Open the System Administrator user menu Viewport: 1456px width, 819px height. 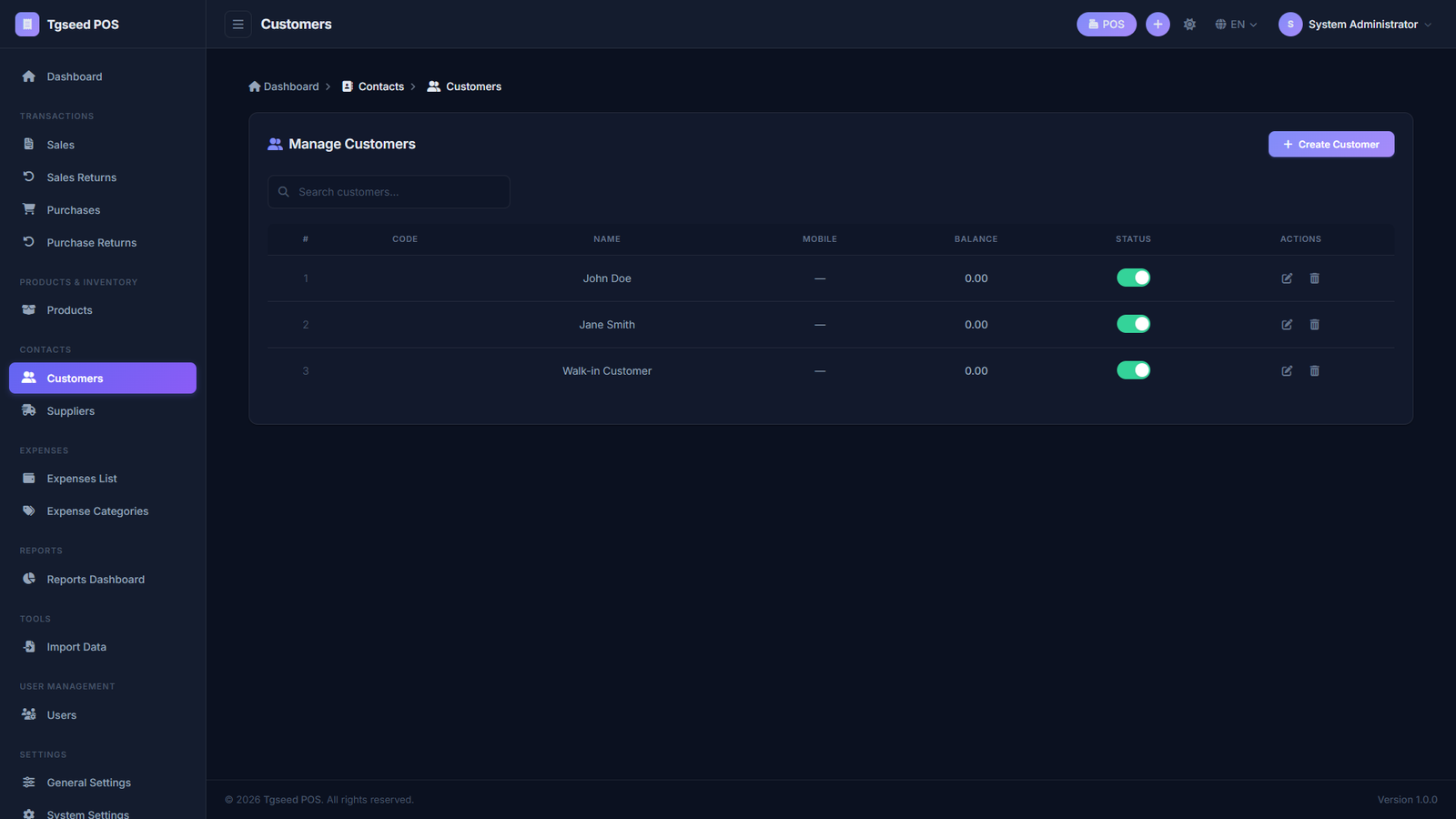(x=1355, y=25)
